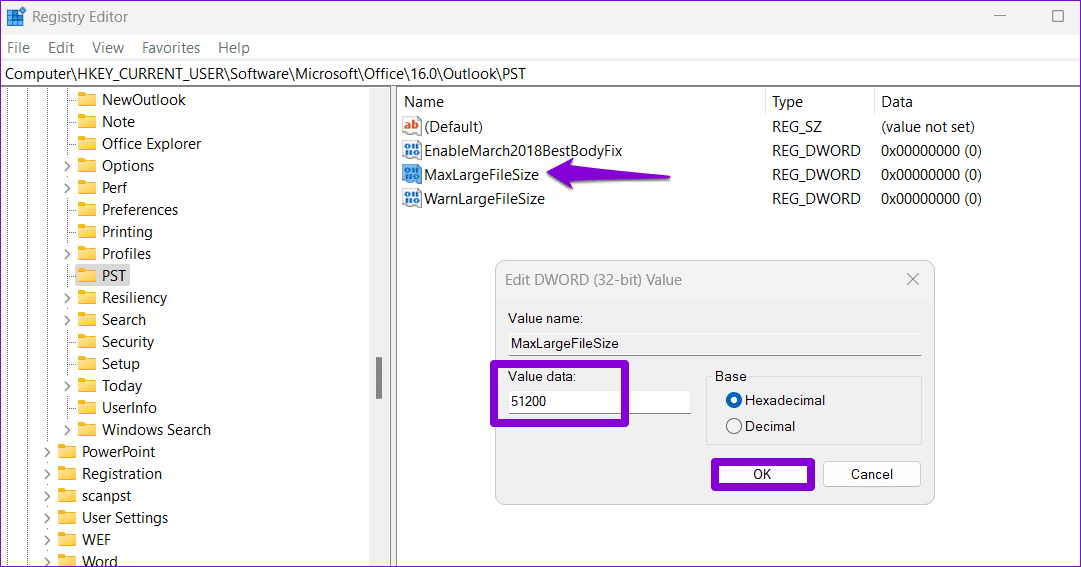Expand the Windows Search key
1081x567 pixels.
pos(67,430)
